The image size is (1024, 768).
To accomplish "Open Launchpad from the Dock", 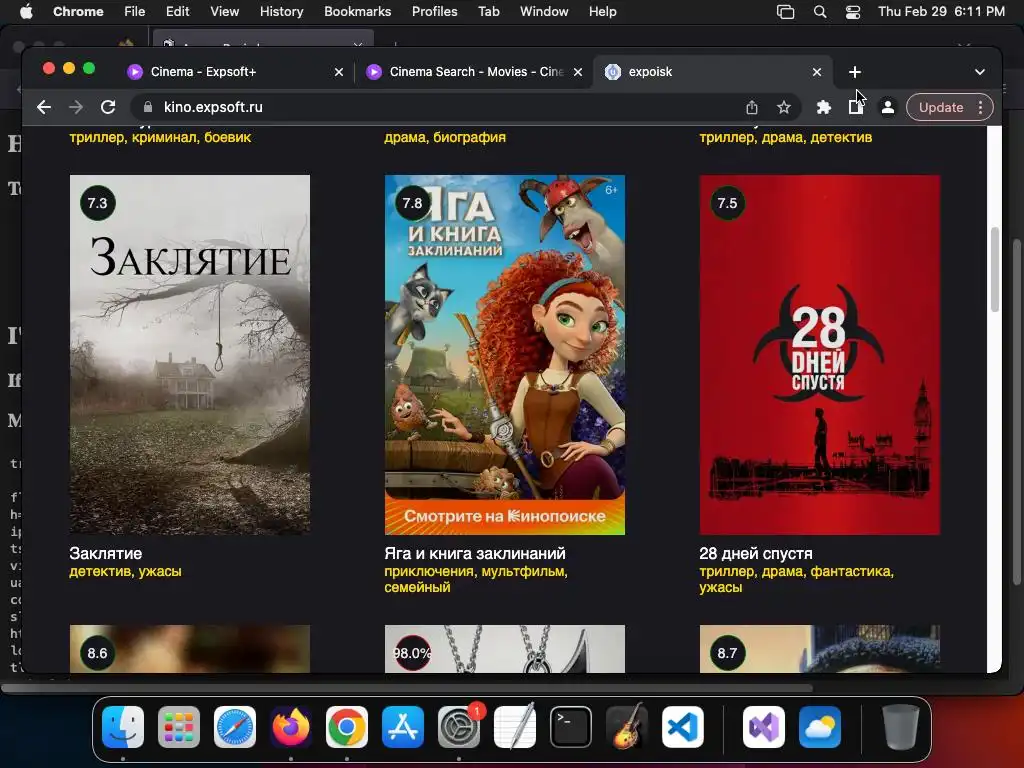I will point(178,727).
